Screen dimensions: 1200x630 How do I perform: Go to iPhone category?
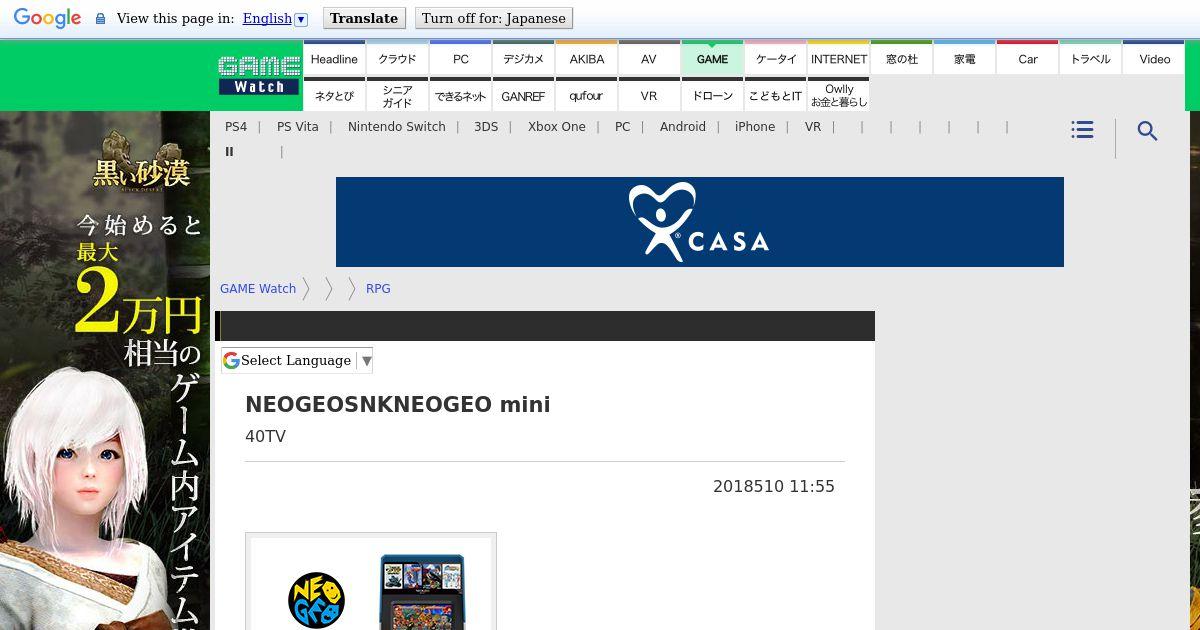[x=755, y=127]
